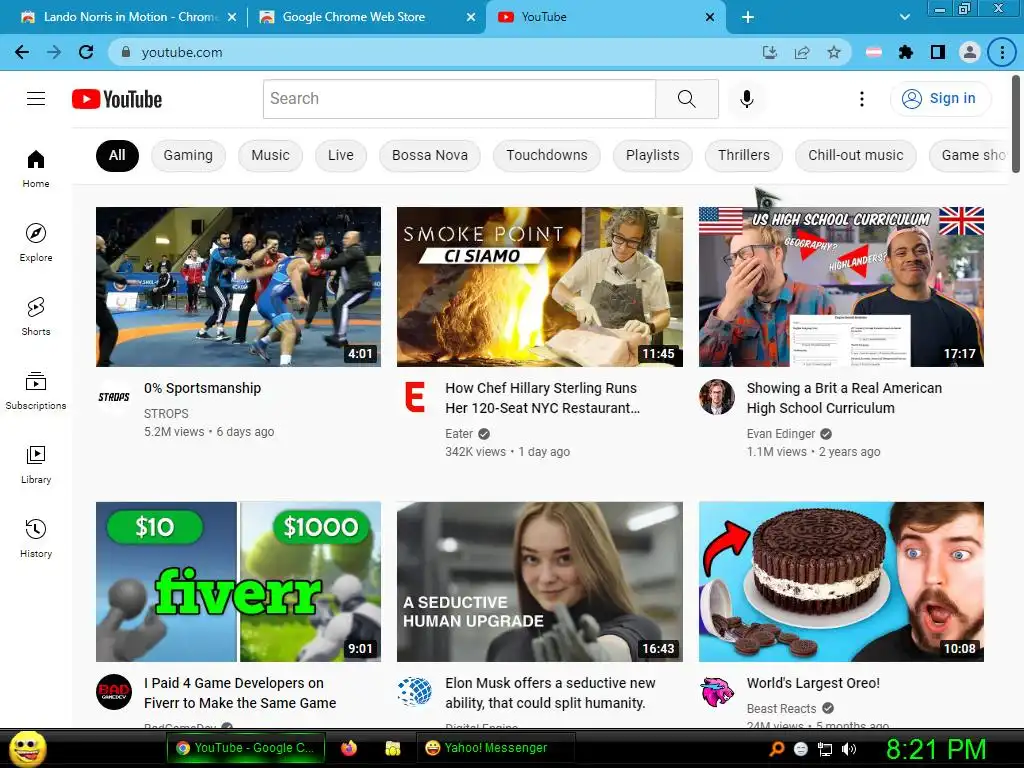
Task: Select the Thrillers filter chip
Action: click(x=744, y=155)
